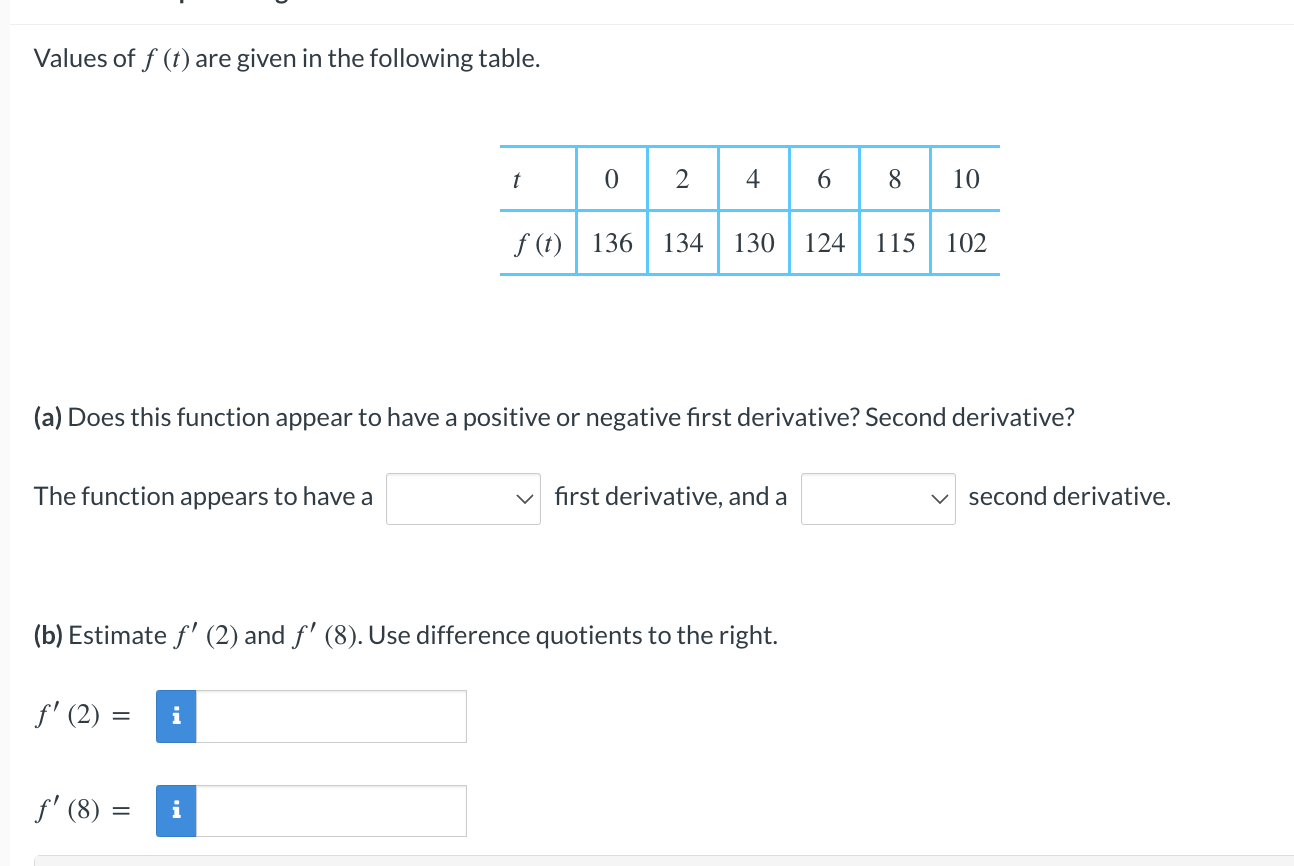Image resolution: width=1294 pixels, height=866 pixels.
Task: Click the info icon beside f'(8)
Action: [x=176, y=810]
